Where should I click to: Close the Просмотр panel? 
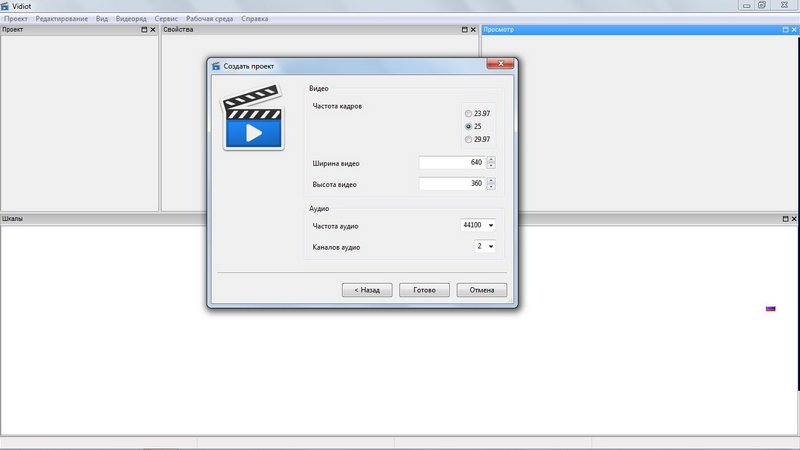pyautogui.click(x=793, y=30)
